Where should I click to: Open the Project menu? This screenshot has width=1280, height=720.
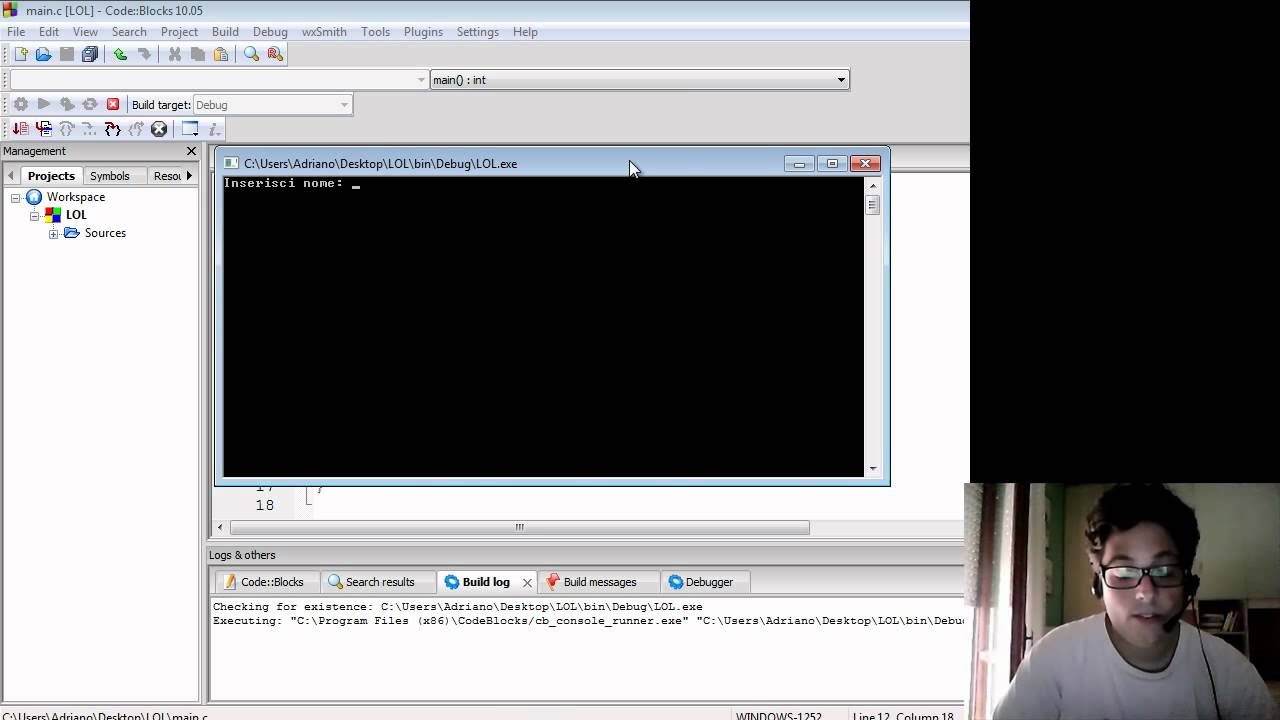[x=179, y=32]
